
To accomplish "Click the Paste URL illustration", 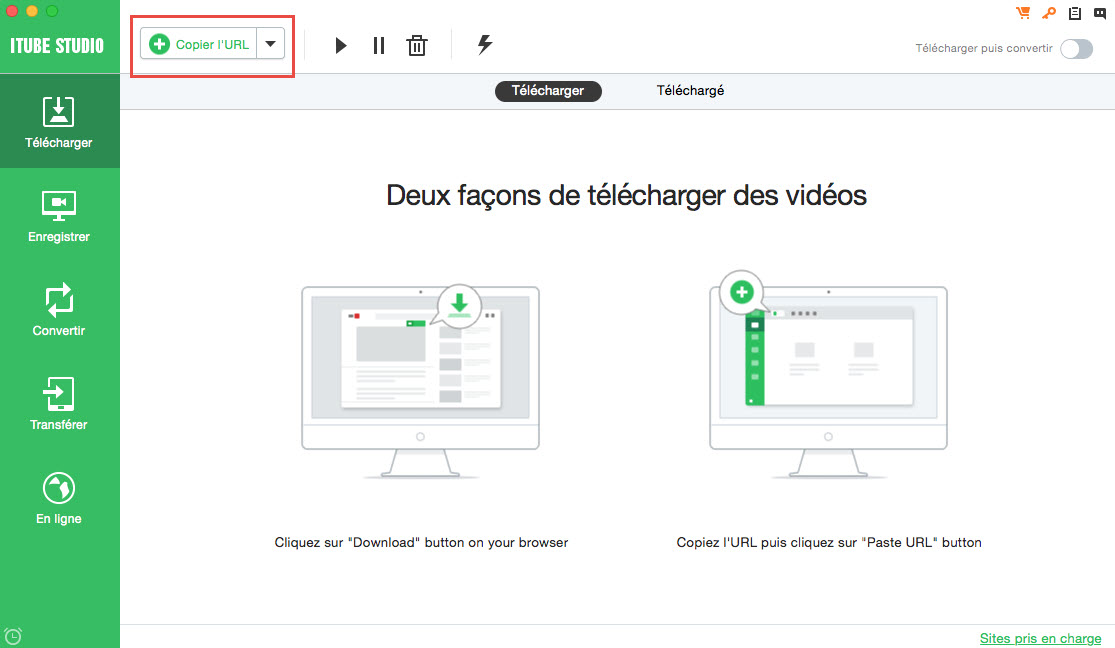I will [x=828, y=375].
